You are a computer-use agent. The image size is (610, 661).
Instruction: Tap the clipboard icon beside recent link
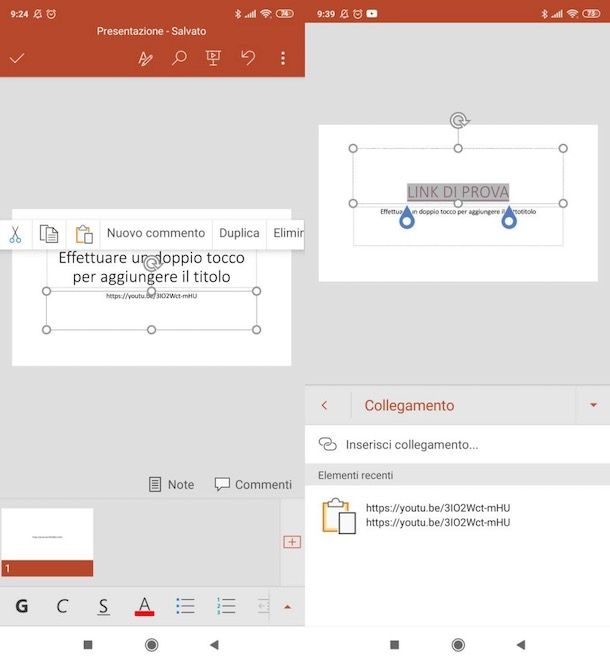[339, 516]
